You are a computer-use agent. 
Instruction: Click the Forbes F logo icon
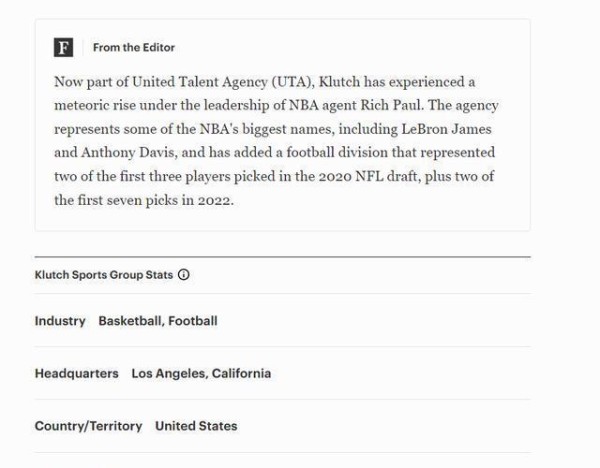tap(63, 48)
